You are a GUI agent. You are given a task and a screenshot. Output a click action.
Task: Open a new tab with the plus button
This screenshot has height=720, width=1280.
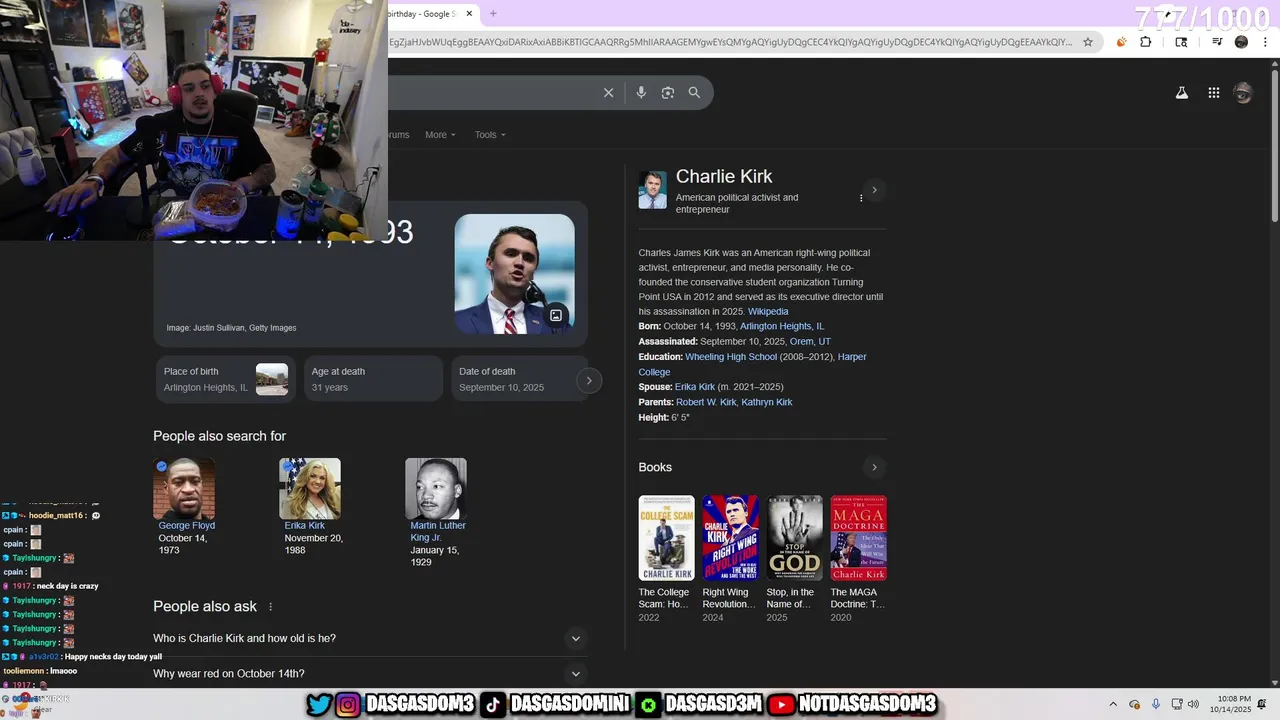coord(493,14)
